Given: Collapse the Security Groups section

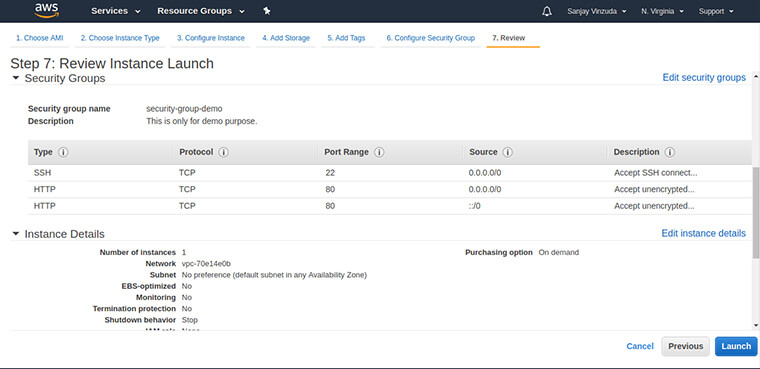Looking at the screenshot, I should tap(16, 78).
